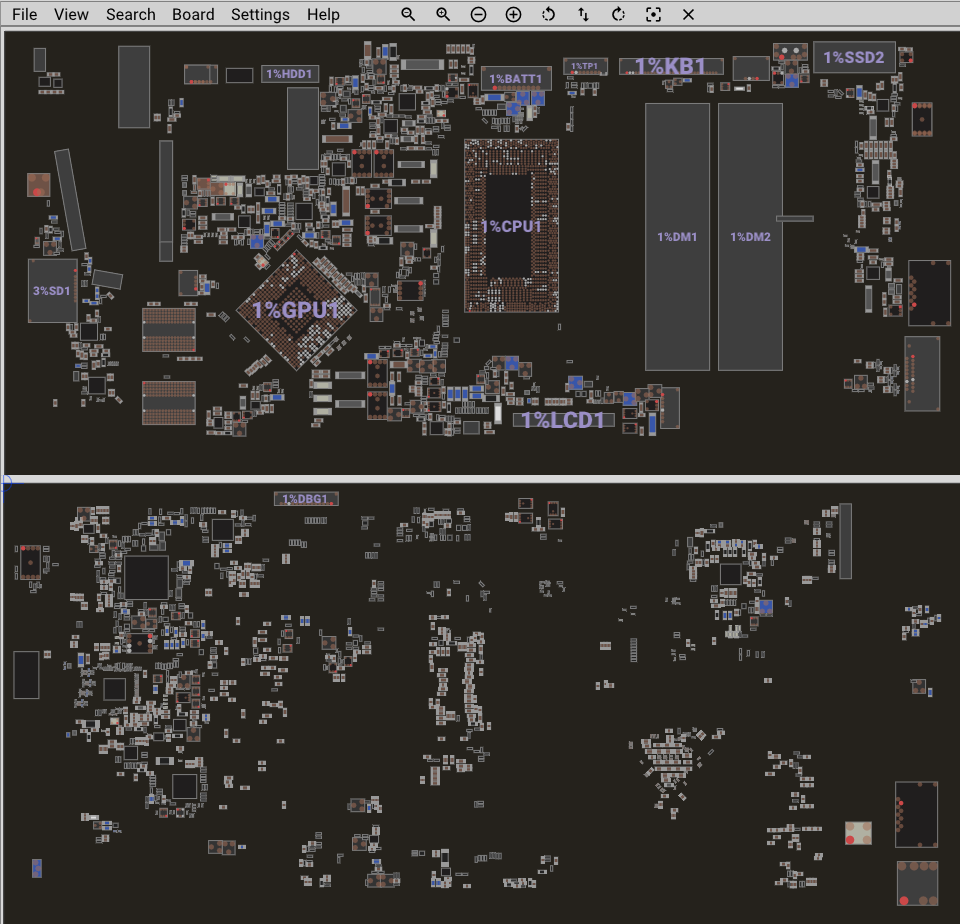
Task: Open the Search menu
Action: click(131, 14)
